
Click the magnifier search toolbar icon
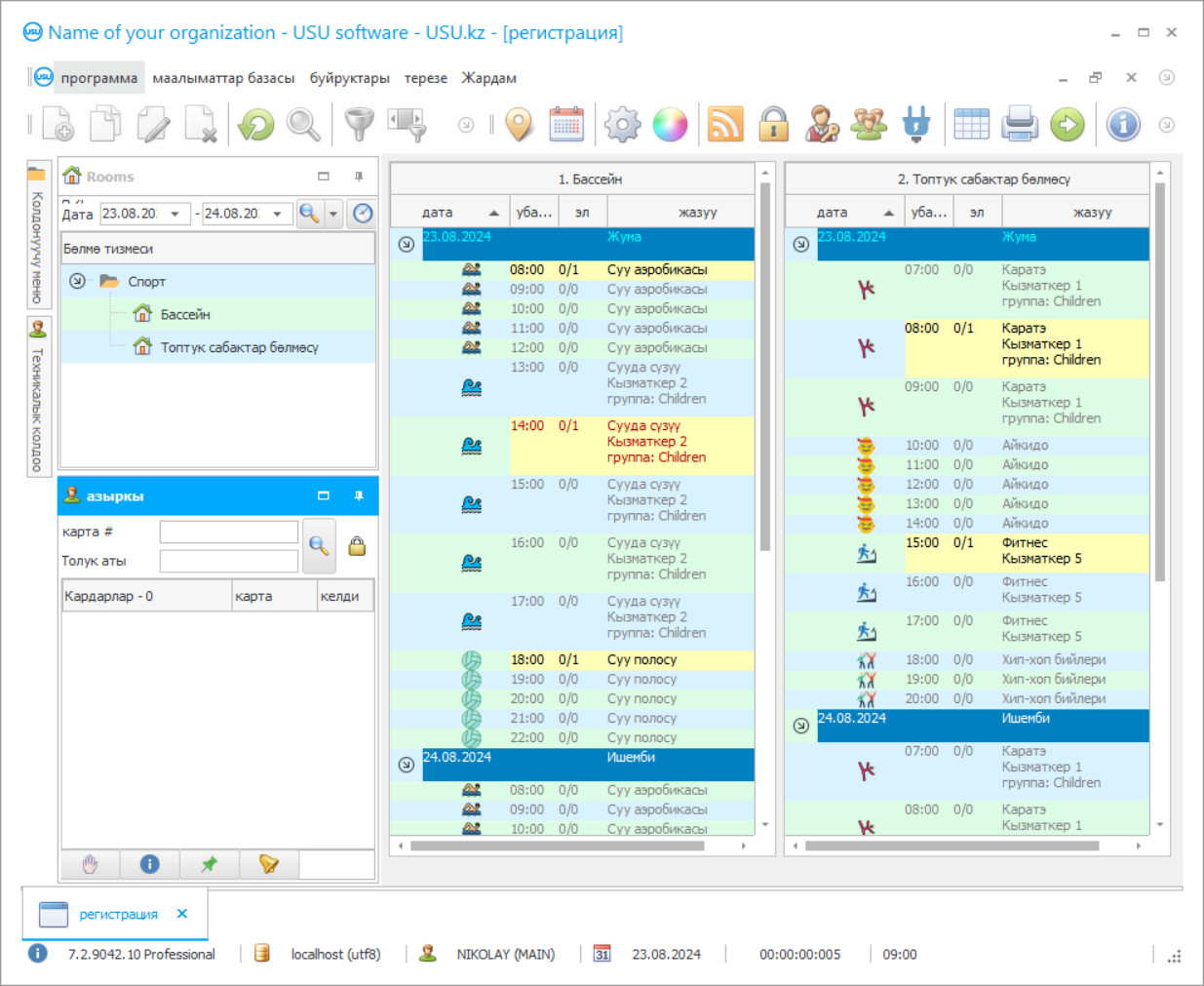[x=303, y=125]
